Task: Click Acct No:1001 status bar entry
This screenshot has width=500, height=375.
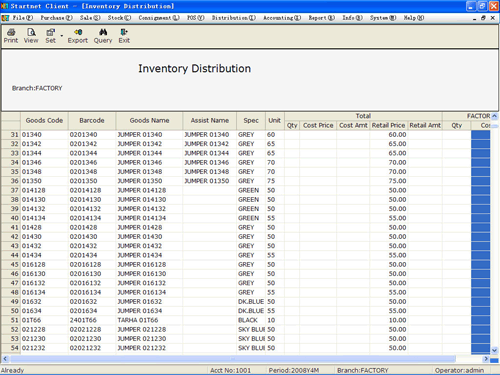Action: [x=230, y=370]
